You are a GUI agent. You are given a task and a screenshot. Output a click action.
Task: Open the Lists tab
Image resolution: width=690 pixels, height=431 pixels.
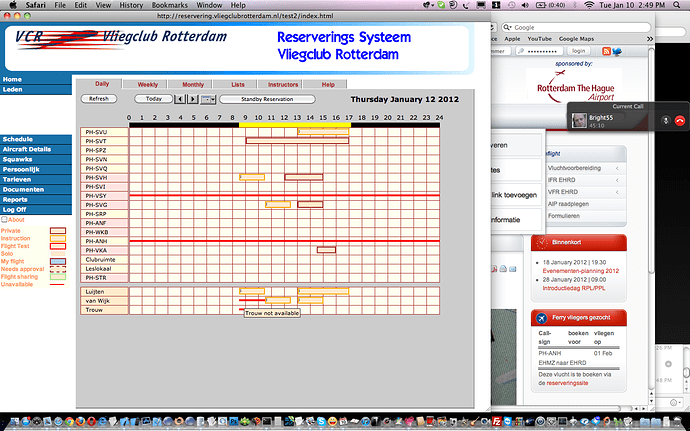238,84
